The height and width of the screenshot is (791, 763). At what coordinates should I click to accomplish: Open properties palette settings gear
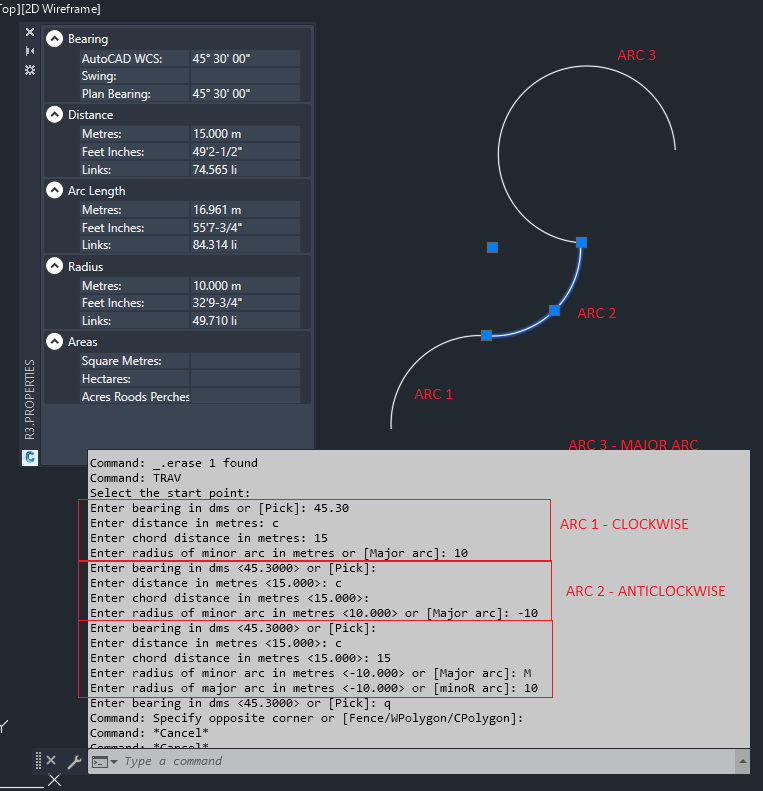point(30,70)
